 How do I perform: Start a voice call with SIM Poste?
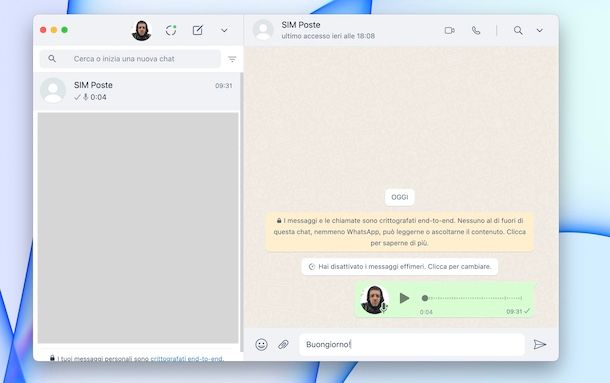[x=476, y=30]
